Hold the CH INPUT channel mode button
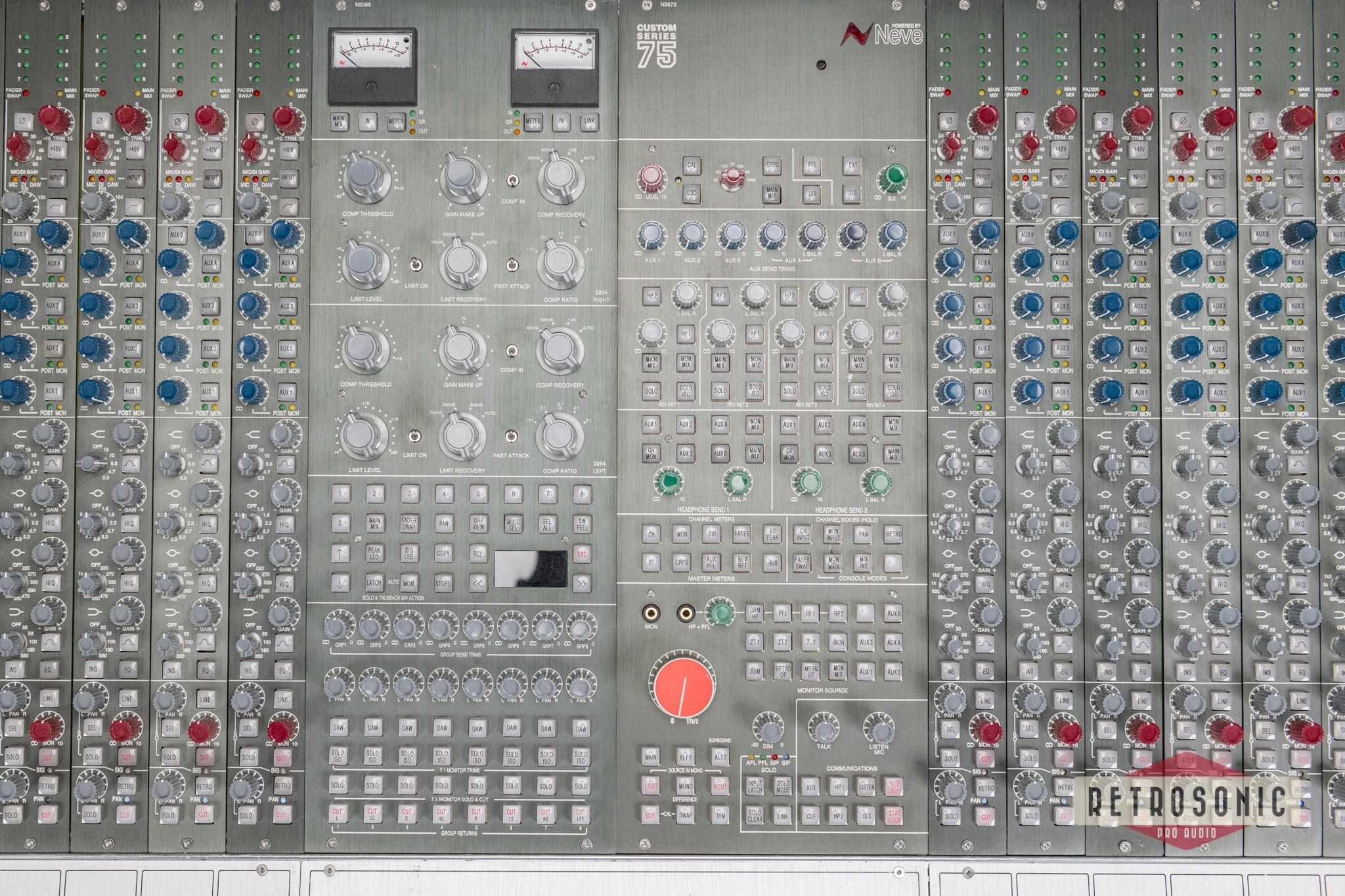Screen dimensions: 1345x896 [x=803, y=534]
